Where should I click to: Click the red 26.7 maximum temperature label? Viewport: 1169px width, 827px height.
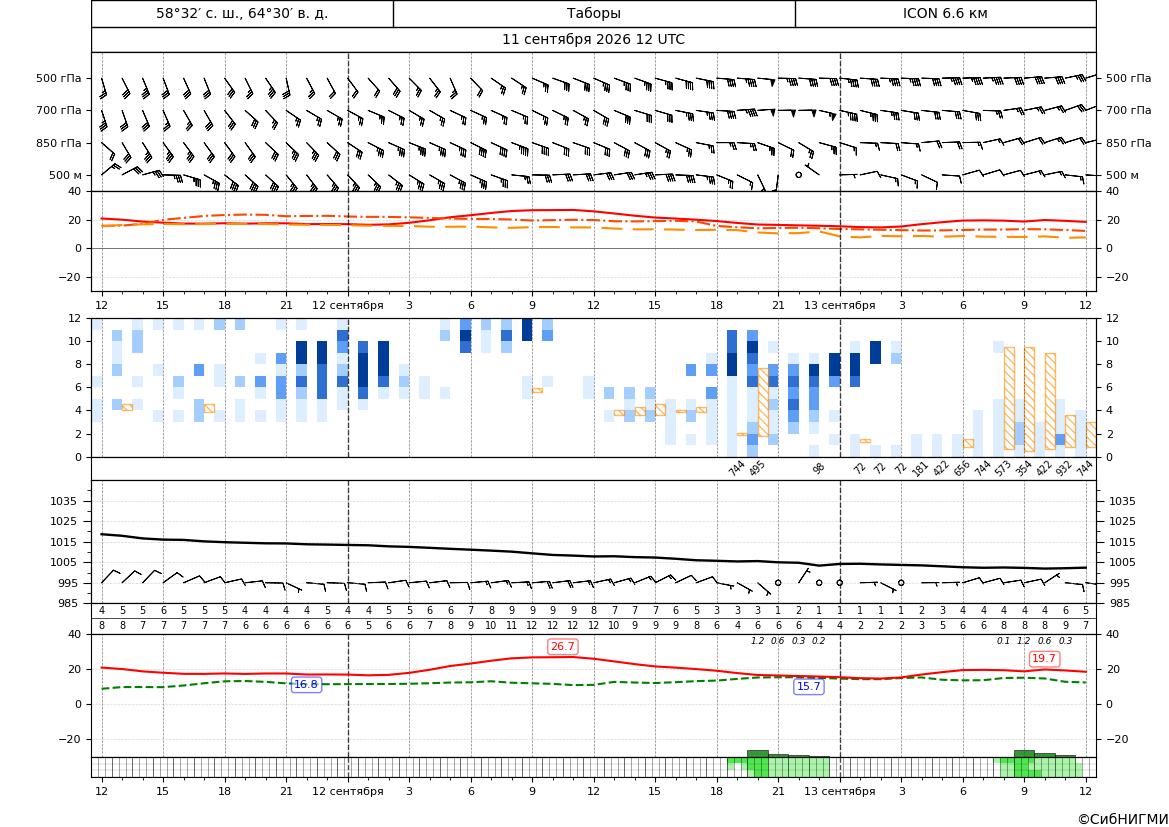[x=562, y=647]
